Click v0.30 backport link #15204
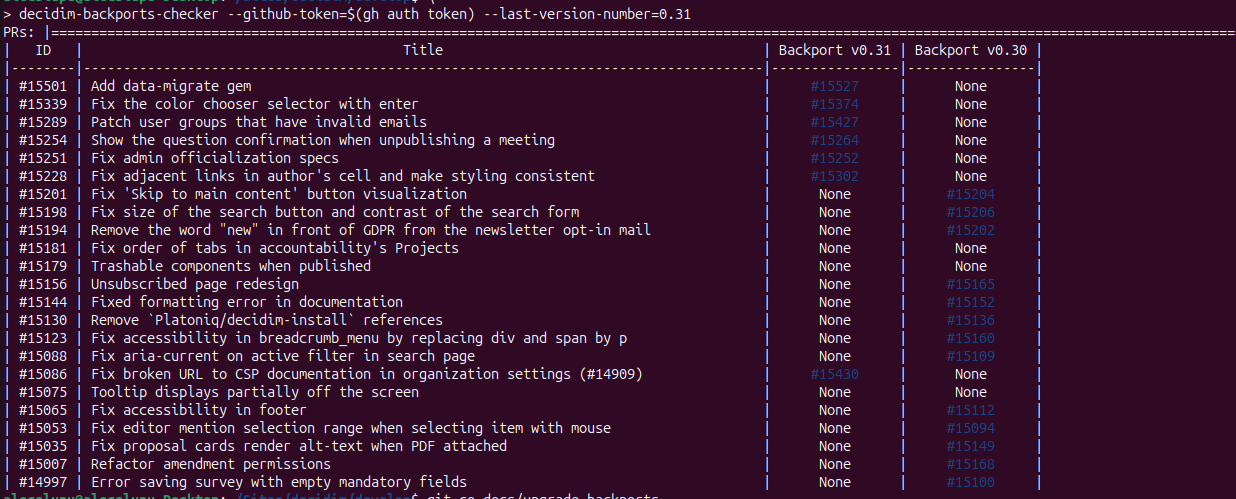 click(x=970, y=194)
